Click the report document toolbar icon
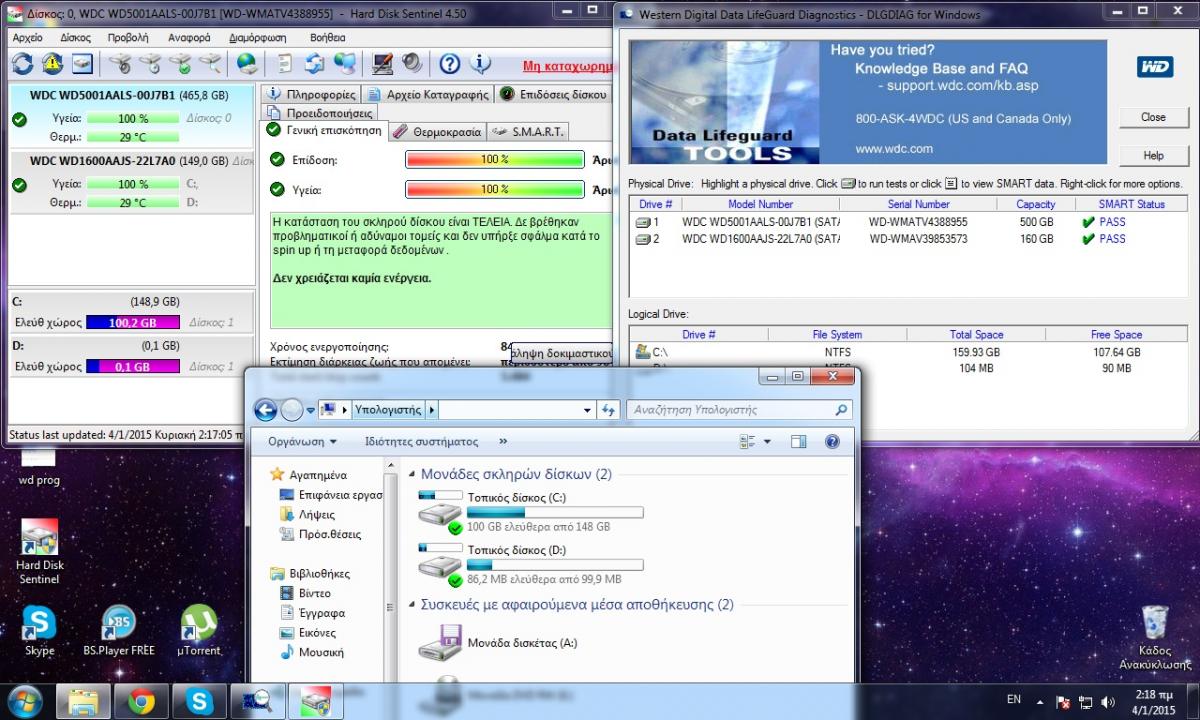1200x720 pixels. [x=285, y=64]
